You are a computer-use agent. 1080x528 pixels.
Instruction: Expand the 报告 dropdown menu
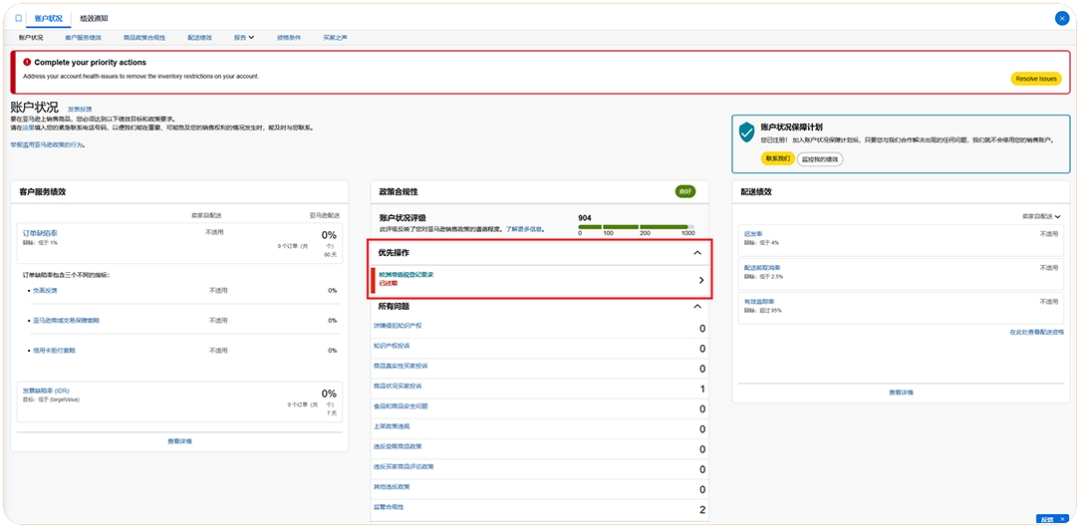[244, 37]
